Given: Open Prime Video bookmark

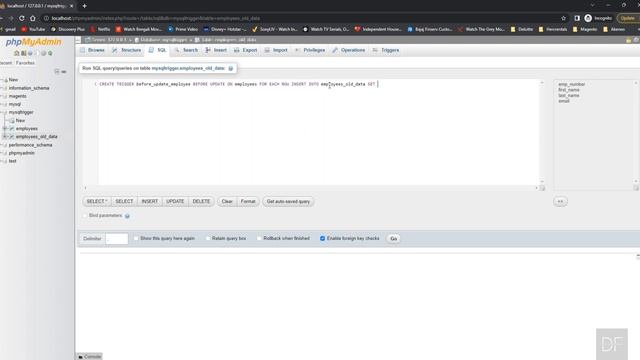Looking at the screenshot, I should pos(183,29).
